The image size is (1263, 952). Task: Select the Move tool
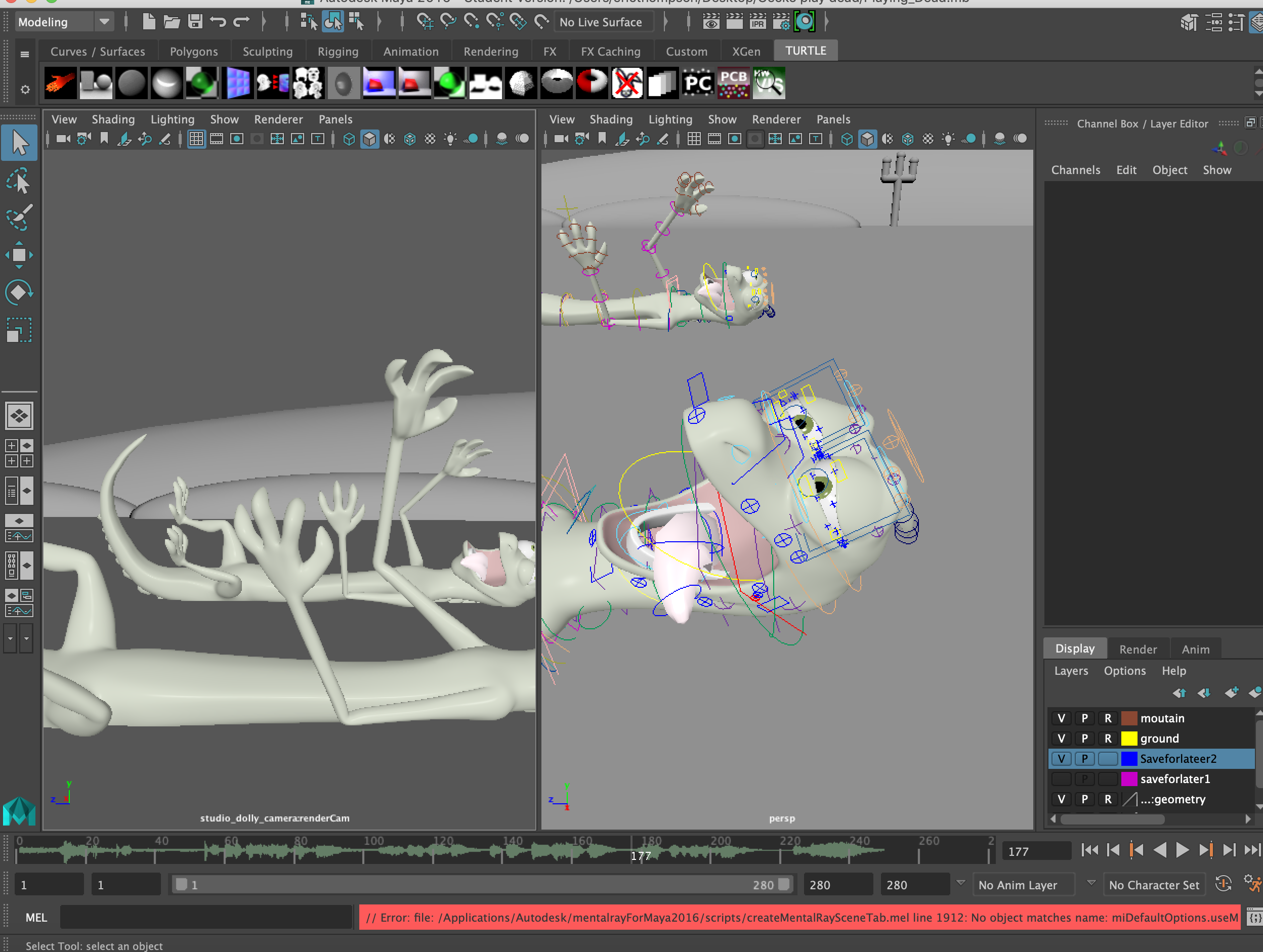click(x=19, y=255)
